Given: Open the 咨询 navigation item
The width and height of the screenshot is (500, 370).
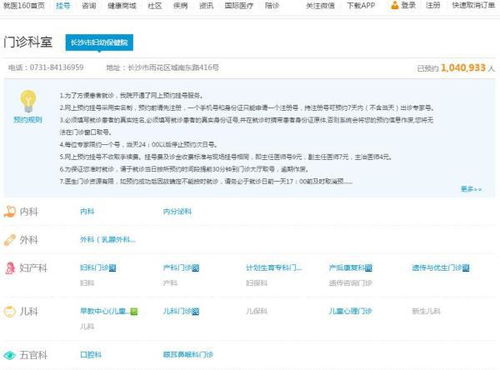Looking at the screenshot, I should (89, 5).
